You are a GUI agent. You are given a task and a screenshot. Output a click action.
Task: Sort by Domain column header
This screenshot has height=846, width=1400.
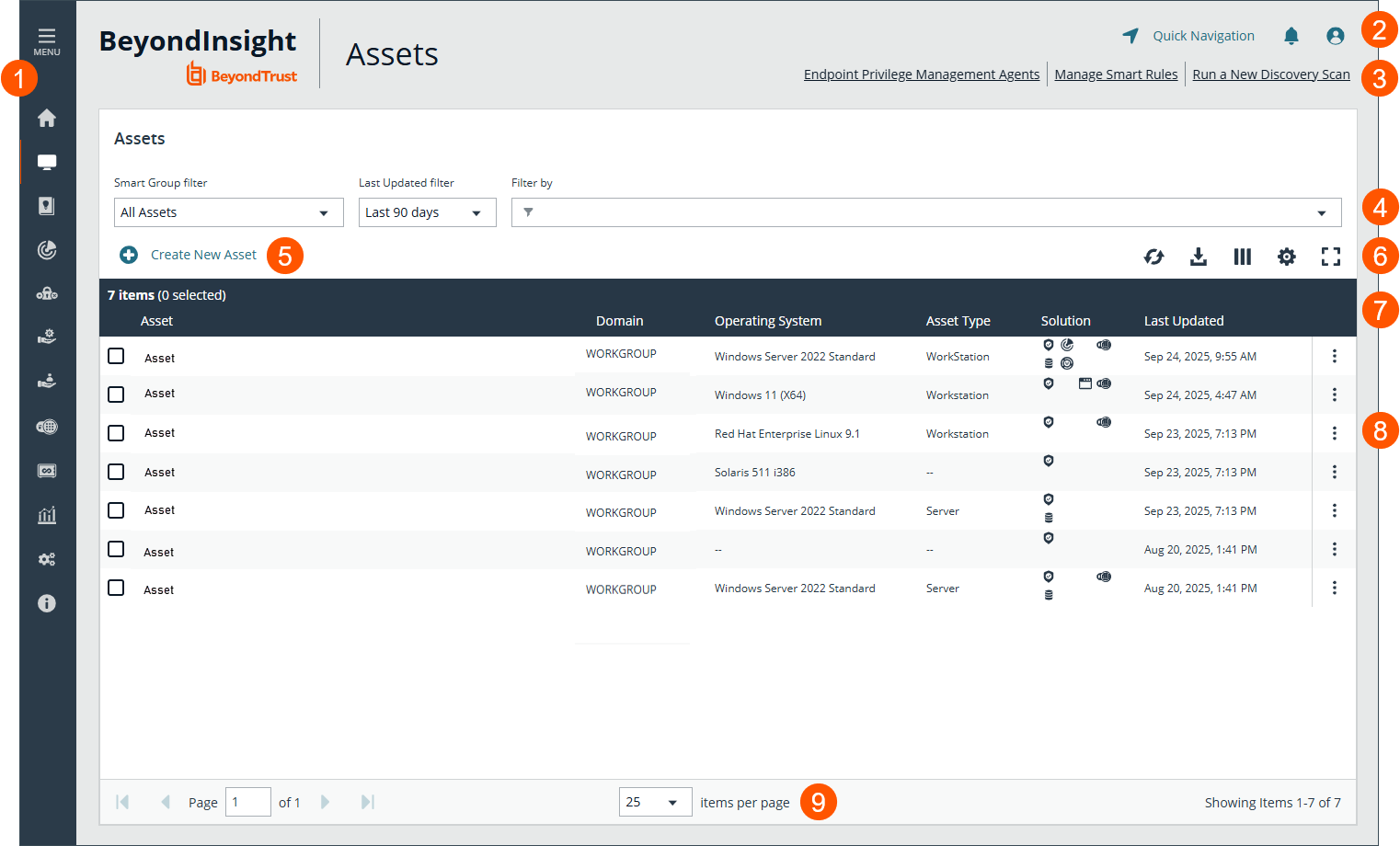click(619, 321)
